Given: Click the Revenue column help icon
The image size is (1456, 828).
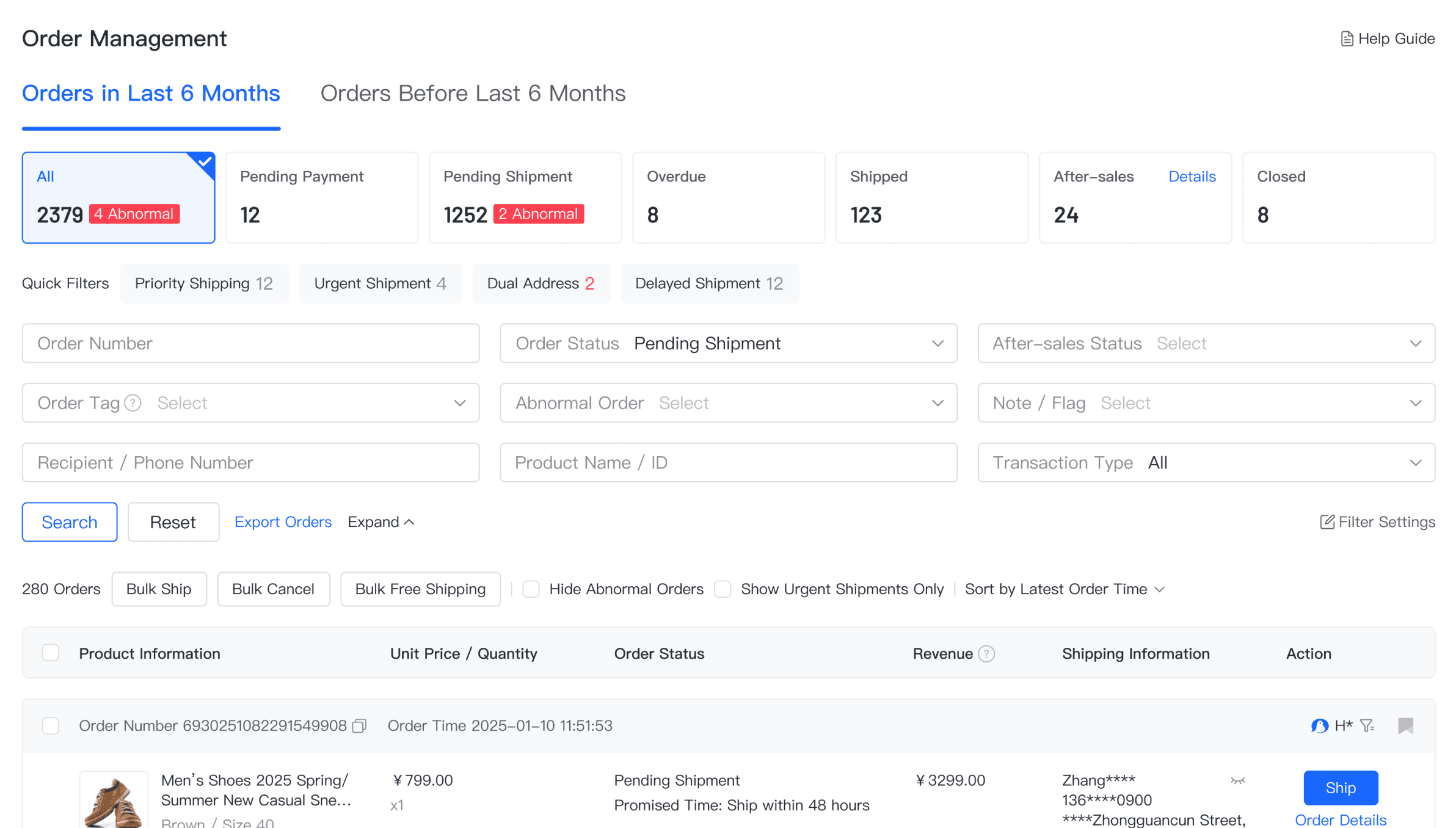Looking at the screenshot, I should [986, 654].
